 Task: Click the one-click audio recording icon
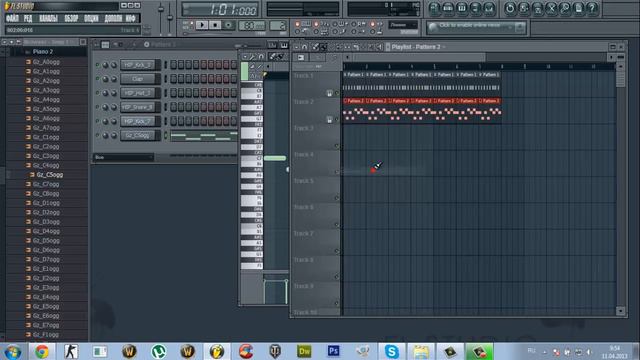[x=565, y=8]
